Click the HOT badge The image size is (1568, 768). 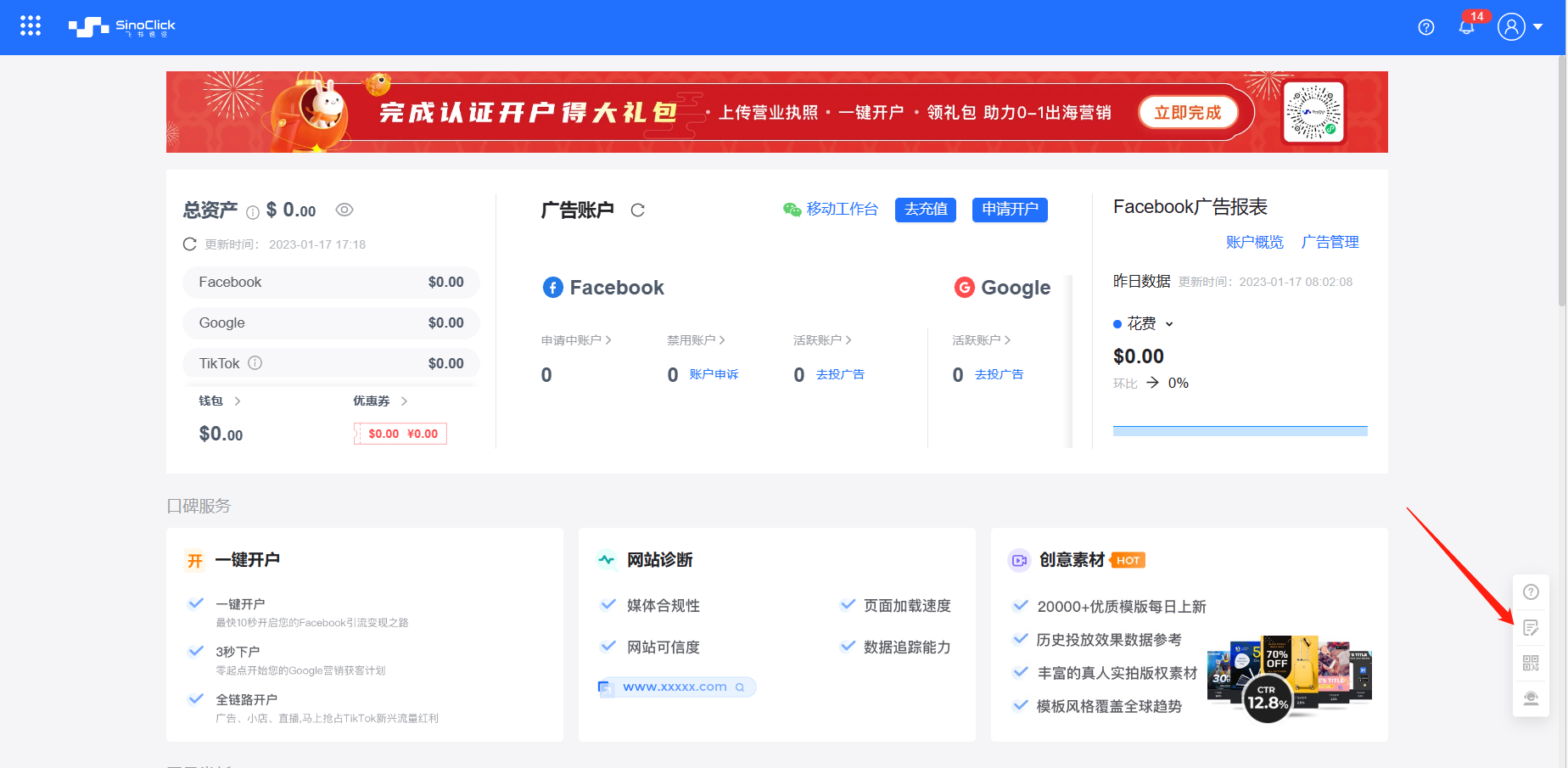click(1128, 560)
